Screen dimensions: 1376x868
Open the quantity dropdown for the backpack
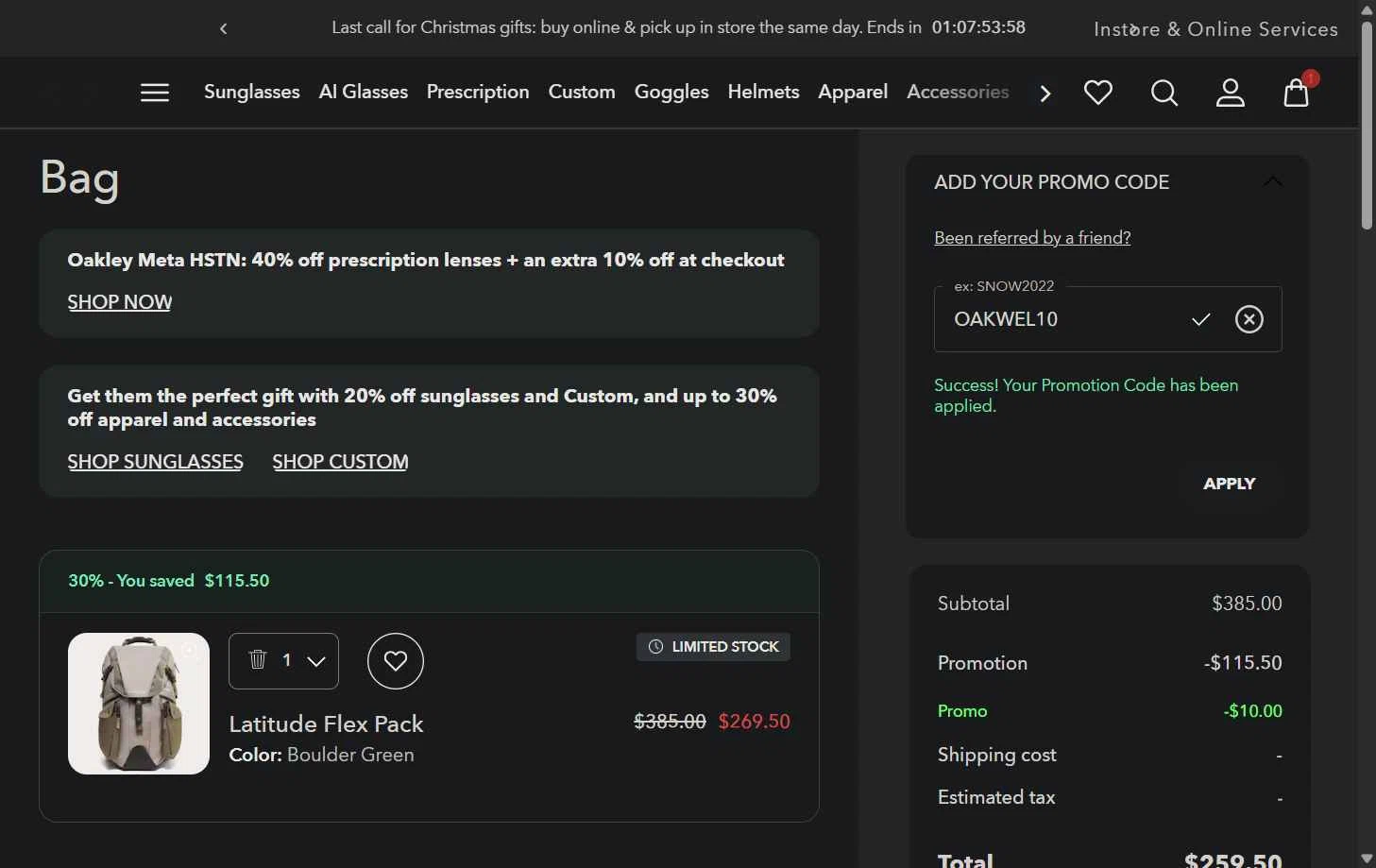[316, 661]
